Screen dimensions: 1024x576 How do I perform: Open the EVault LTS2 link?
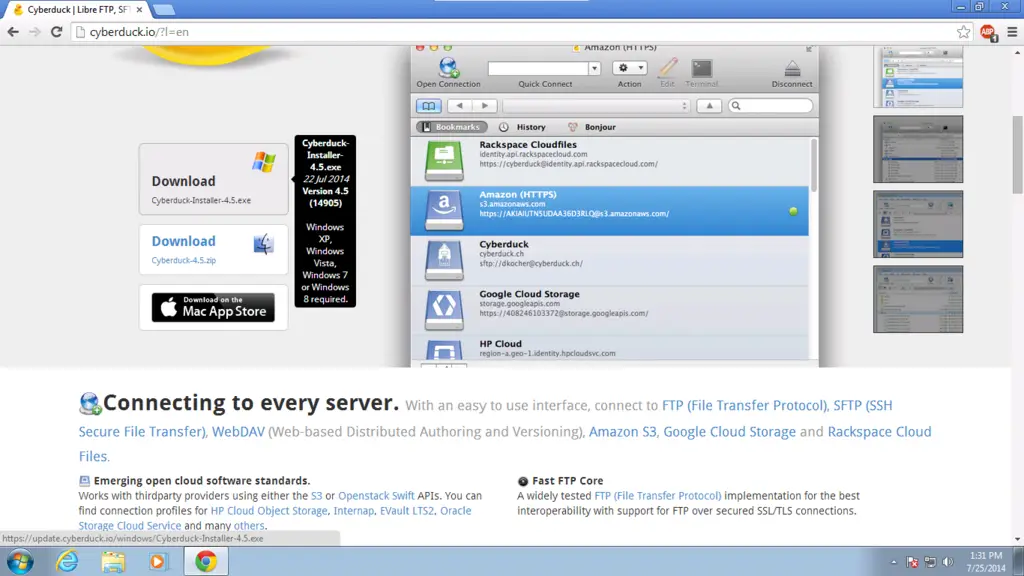click(407, 511)
